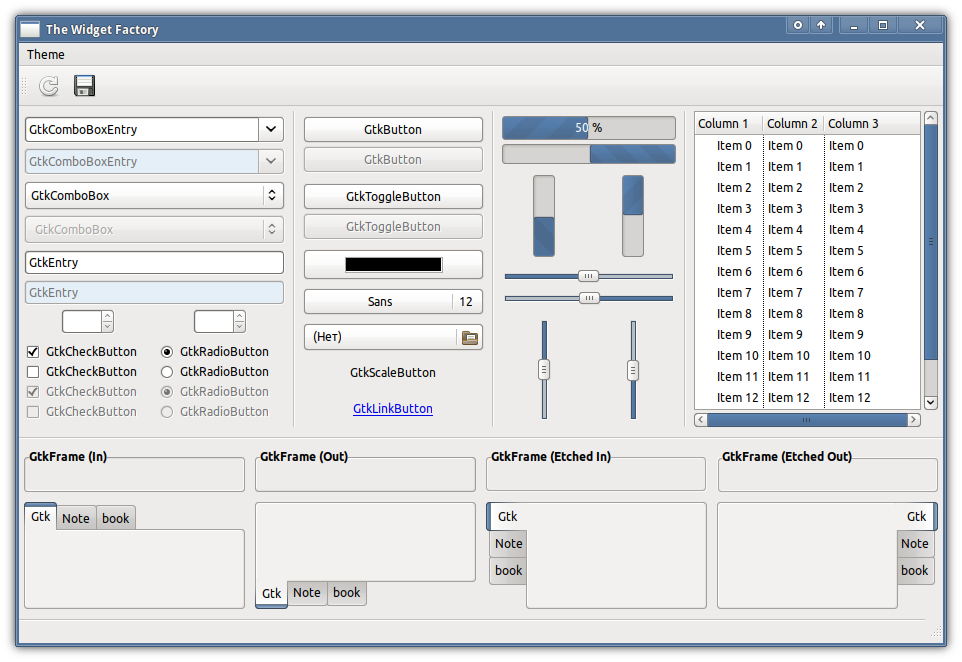Click the circle button in the title bar
The image size is (962, 662).
[798, 25]
